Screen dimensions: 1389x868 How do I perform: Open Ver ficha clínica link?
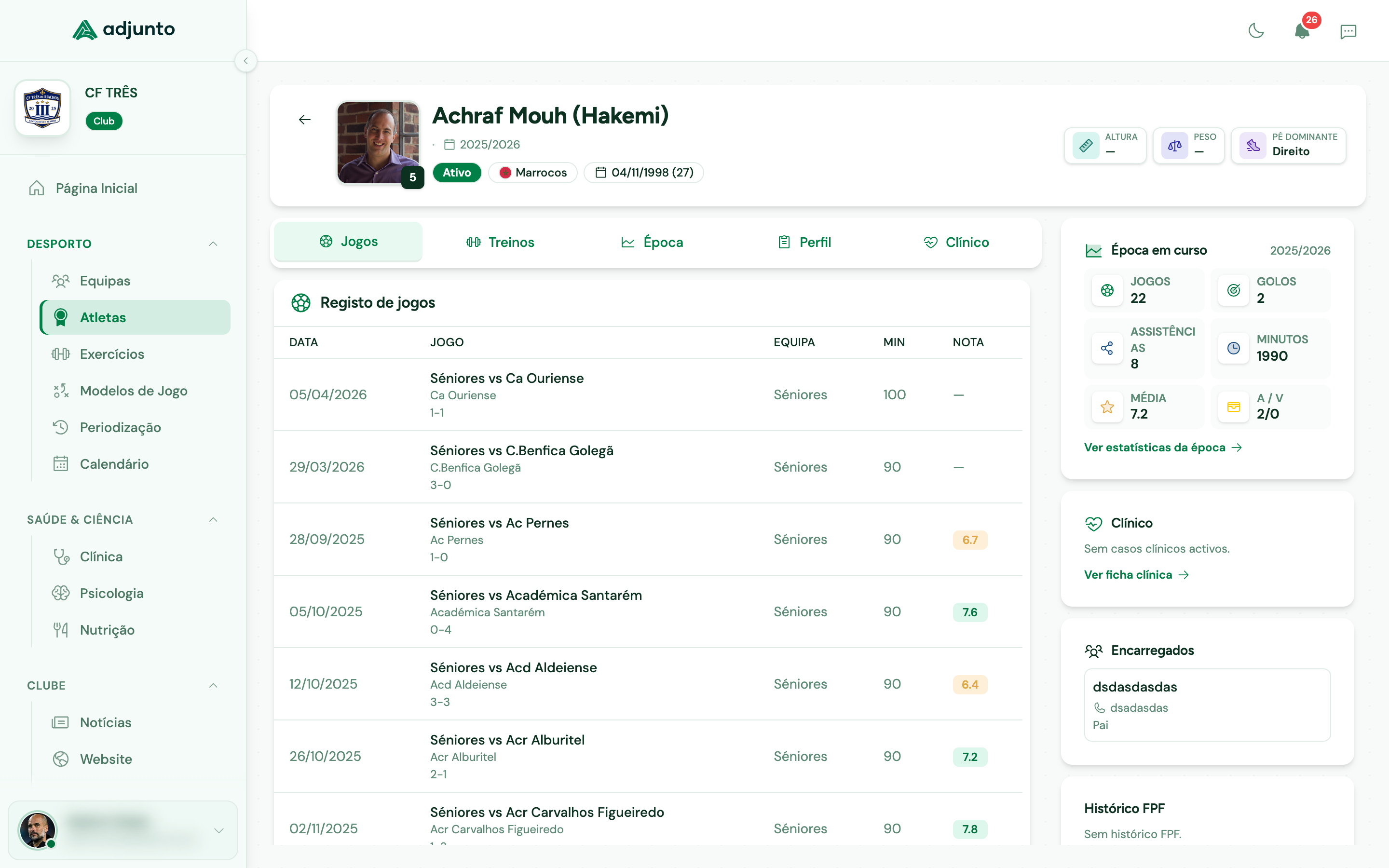pos(1136,574)
